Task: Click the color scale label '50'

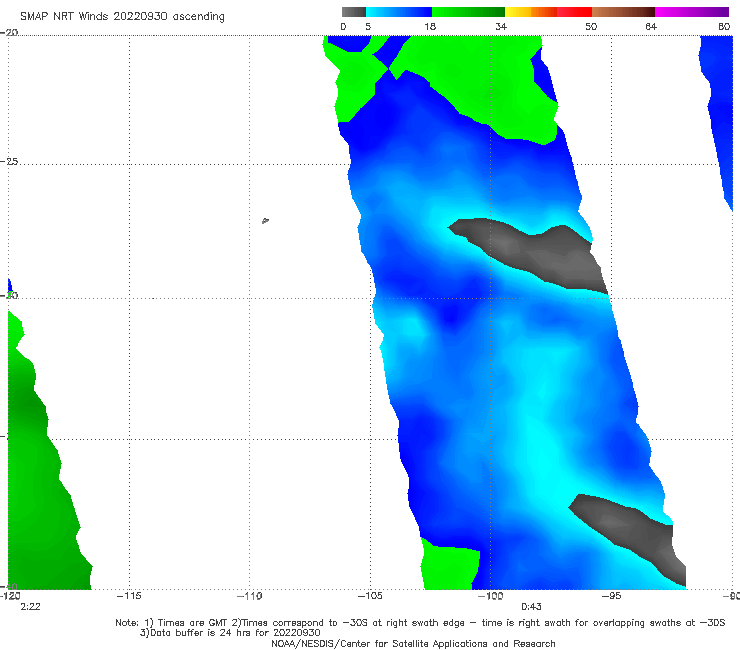Action: coord(591,26)
